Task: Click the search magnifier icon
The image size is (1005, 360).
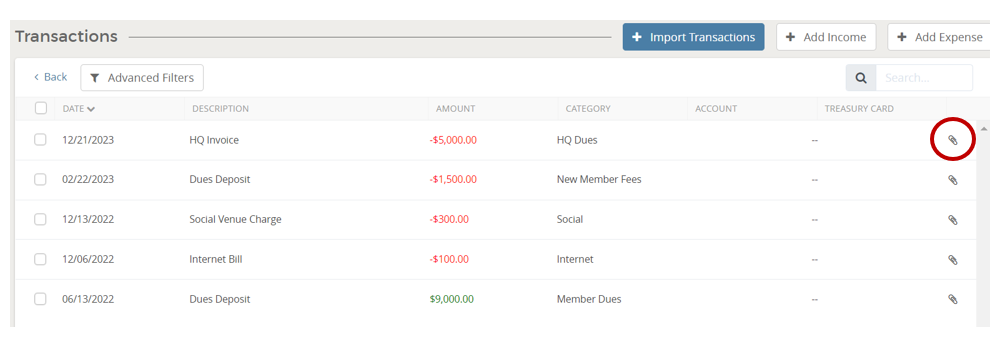Action: pyautogui.click(x=861, y=78)
